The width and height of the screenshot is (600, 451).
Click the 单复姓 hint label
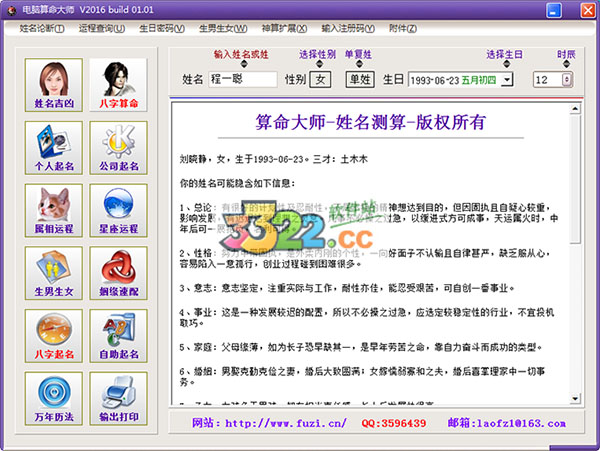tap(358, 54)
